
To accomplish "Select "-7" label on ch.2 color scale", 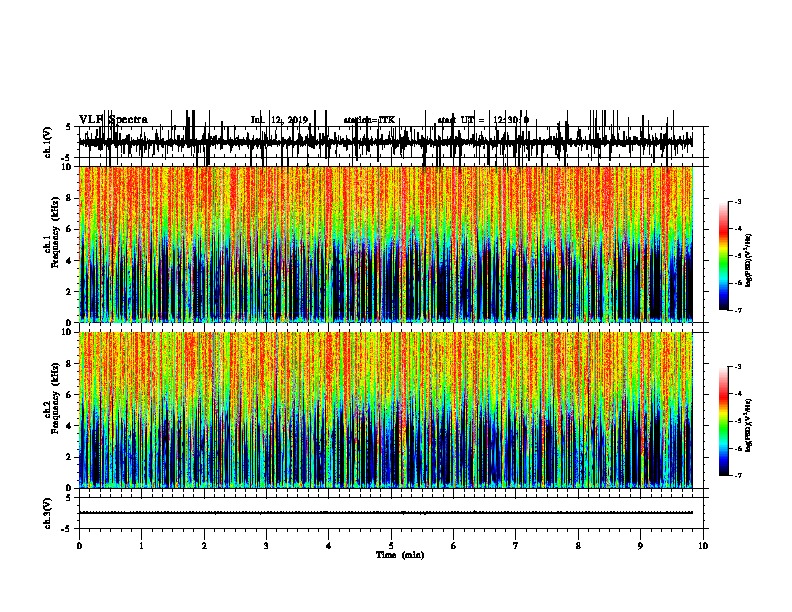I will pos(737,476).
